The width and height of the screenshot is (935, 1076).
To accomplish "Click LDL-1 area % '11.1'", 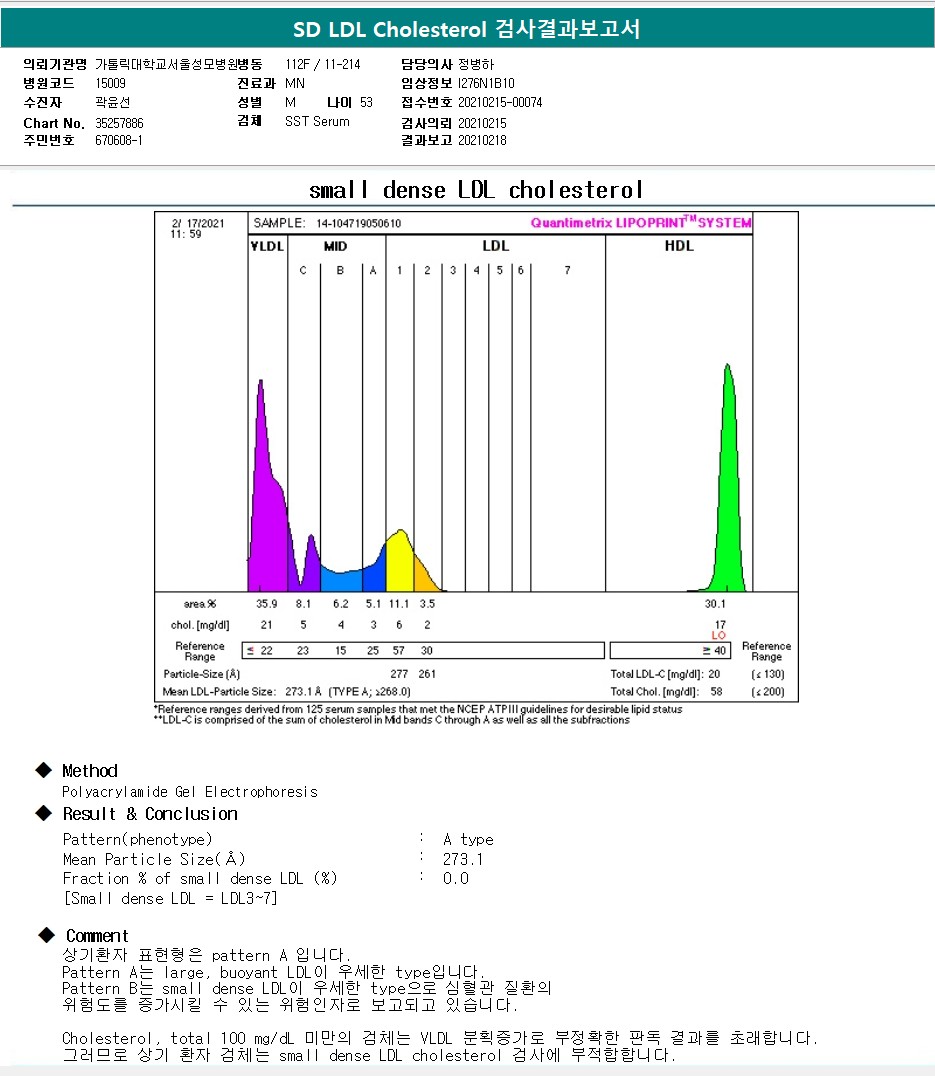I will pyautogui.click(x=399, y=604).
